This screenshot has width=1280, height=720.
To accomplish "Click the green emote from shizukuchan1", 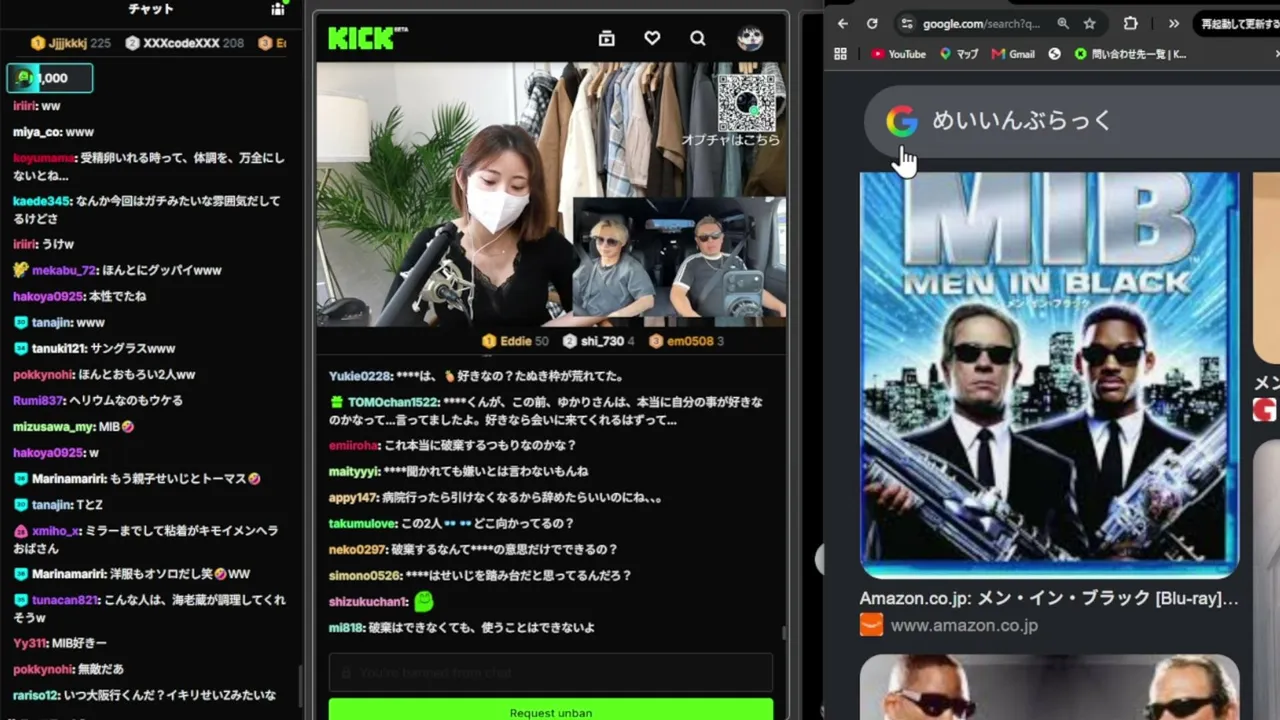I will click(x=423, y=601).
